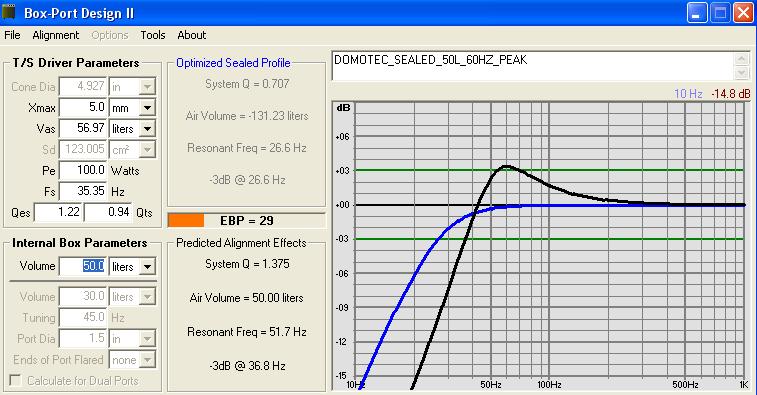Click the Xmax value field
The image size is (757, 395).
[83, 107]
